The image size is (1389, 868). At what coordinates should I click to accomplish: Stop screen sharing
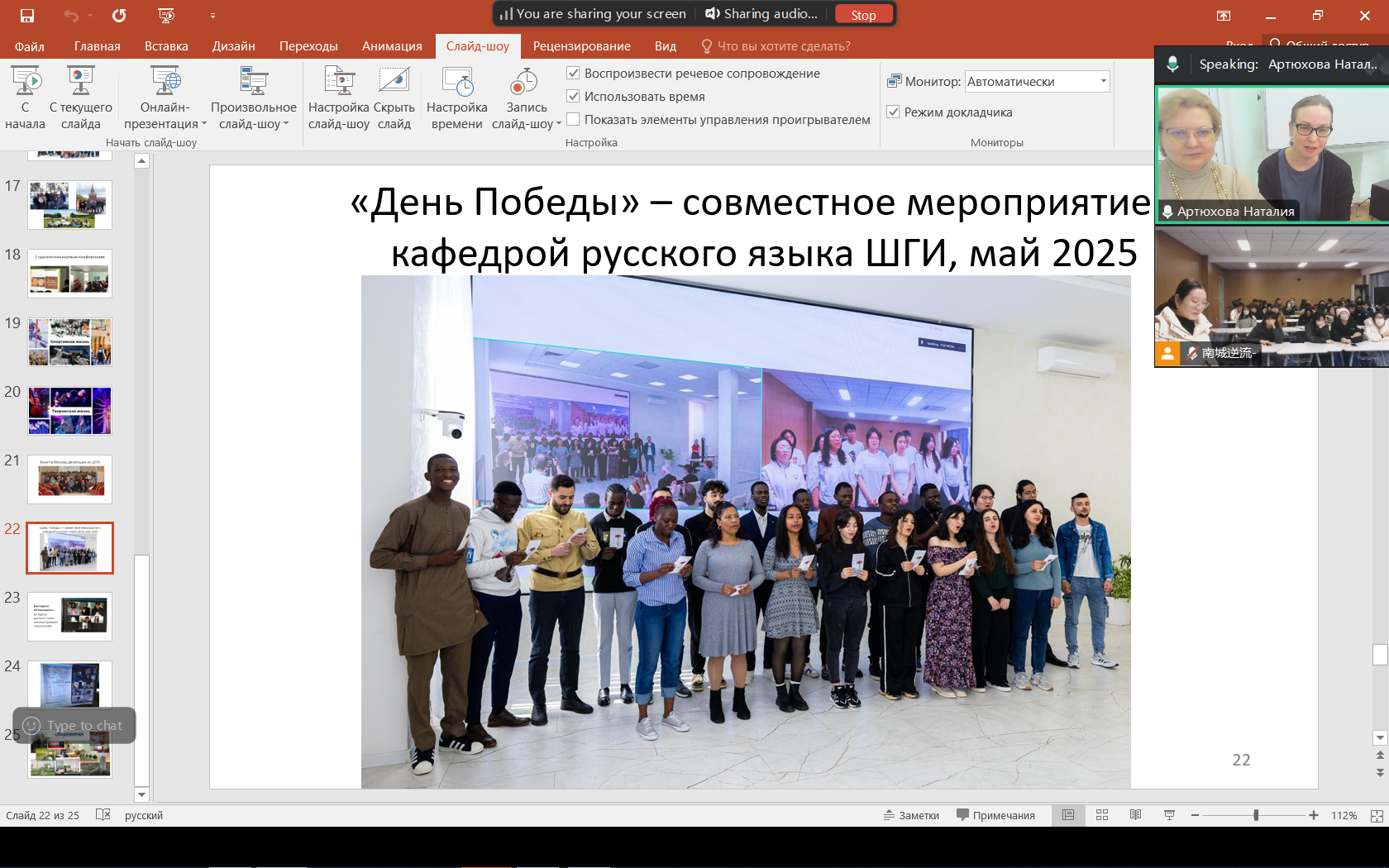click(x=863, y=15)
